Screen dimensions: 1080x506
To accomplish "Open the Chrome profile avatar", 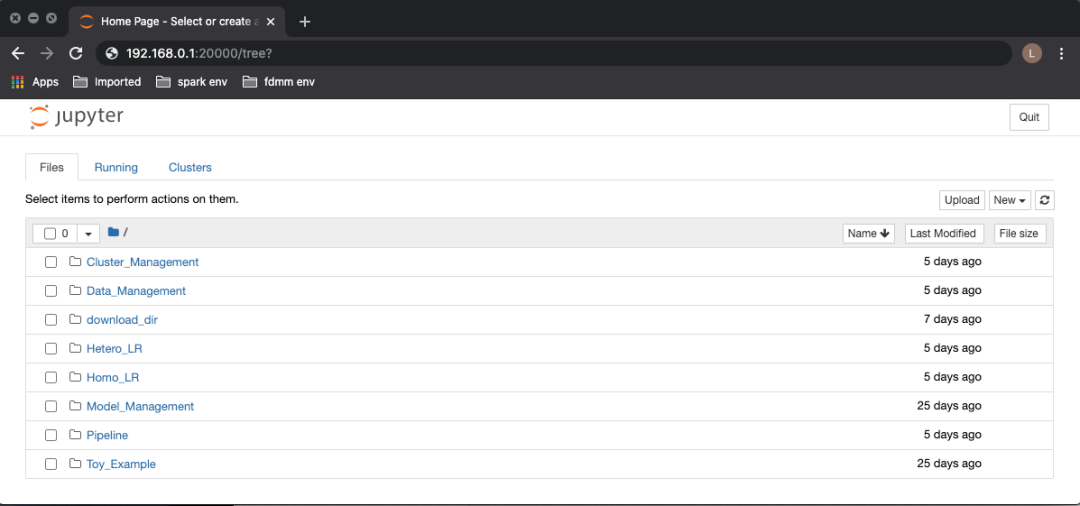I will [1032, 54].
